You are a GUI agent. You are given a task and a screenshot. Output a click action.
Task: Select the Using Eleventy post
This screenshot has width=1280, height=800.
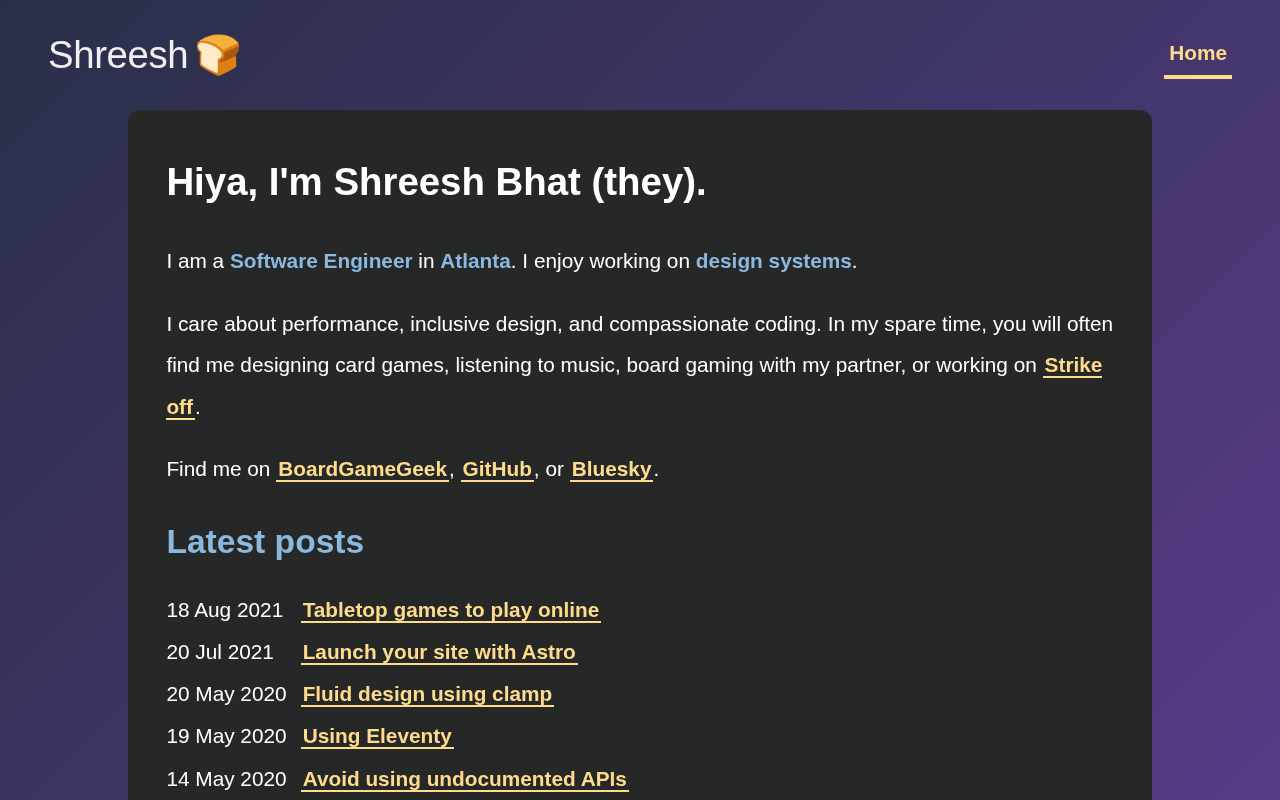click(377, 736)
